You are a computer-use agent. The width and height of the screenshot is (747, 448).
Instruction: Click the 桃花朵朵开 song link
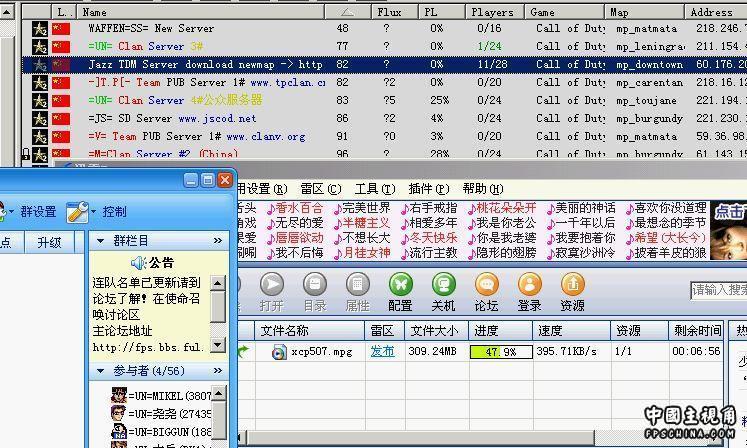[x=506, y=208]
